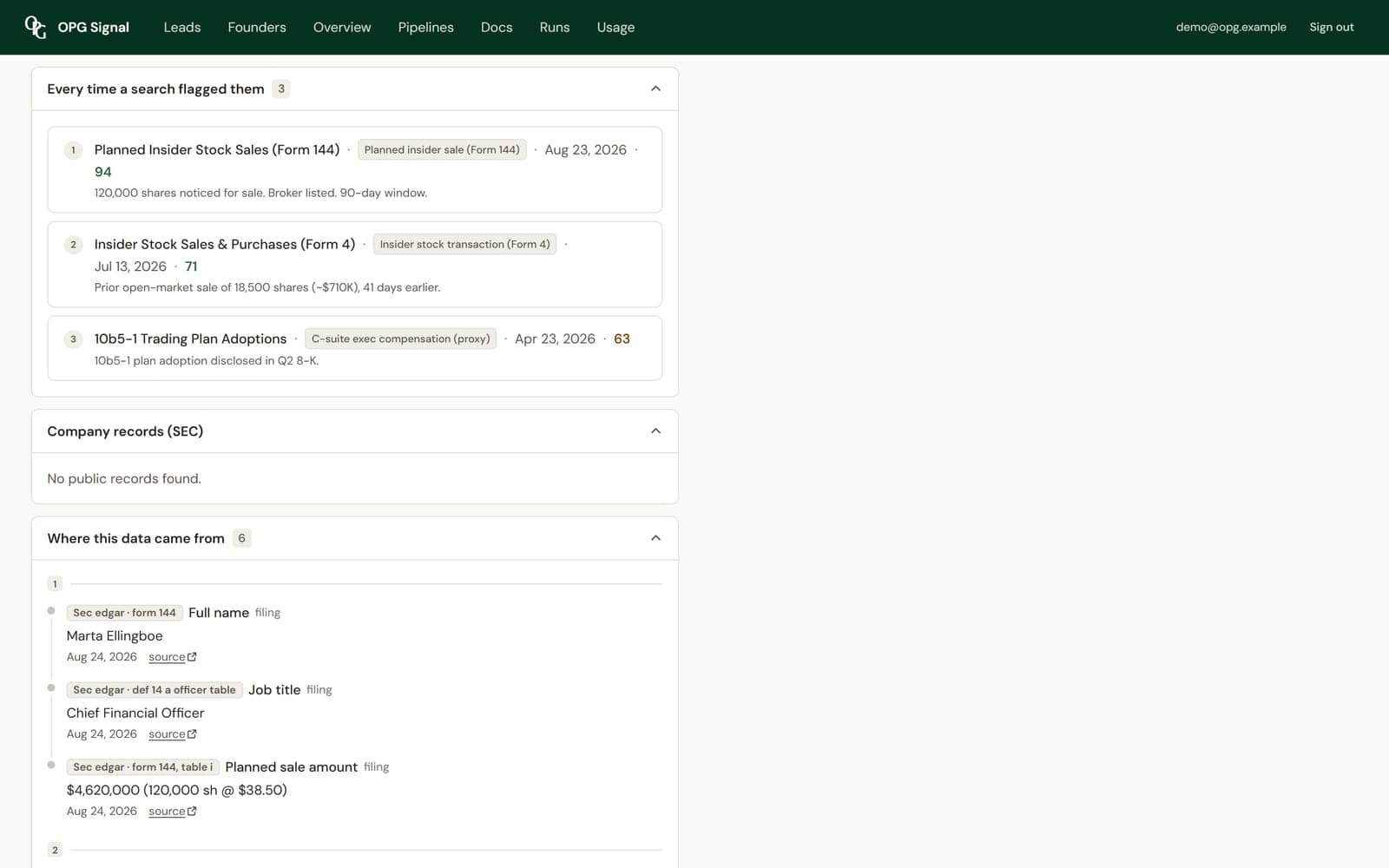Click 'Sec edgar · def 14 a officer table' tag
1389x868 pixels.
155,690
